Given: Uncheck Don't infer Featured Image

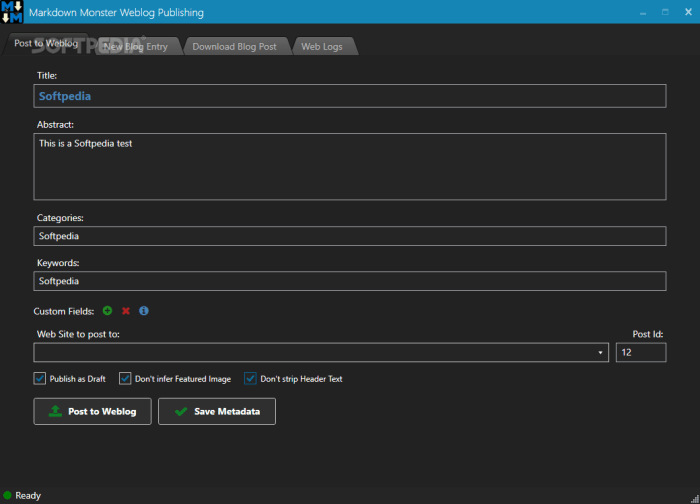Looking at the screenshot, I should 125,379.
